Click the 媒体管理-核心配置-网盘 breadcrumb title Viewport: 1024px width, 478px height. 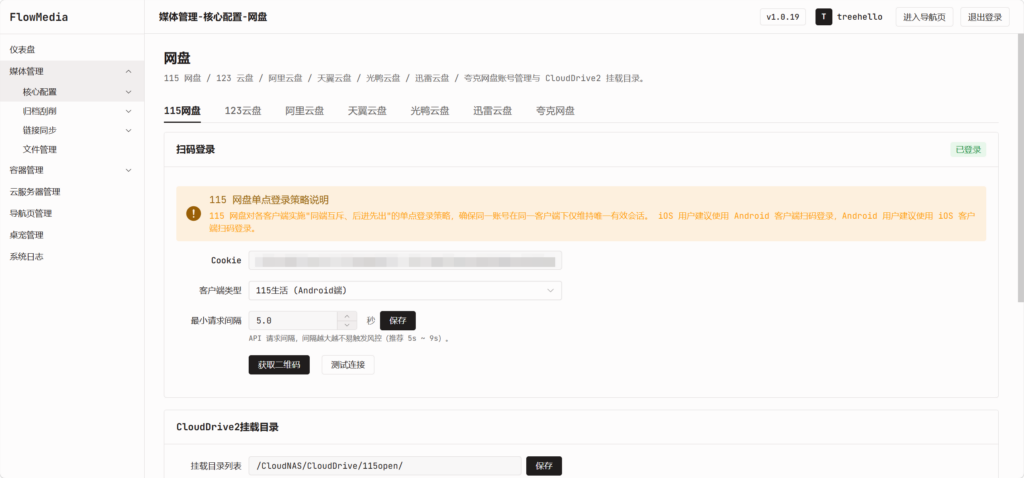tap(213, 17)
